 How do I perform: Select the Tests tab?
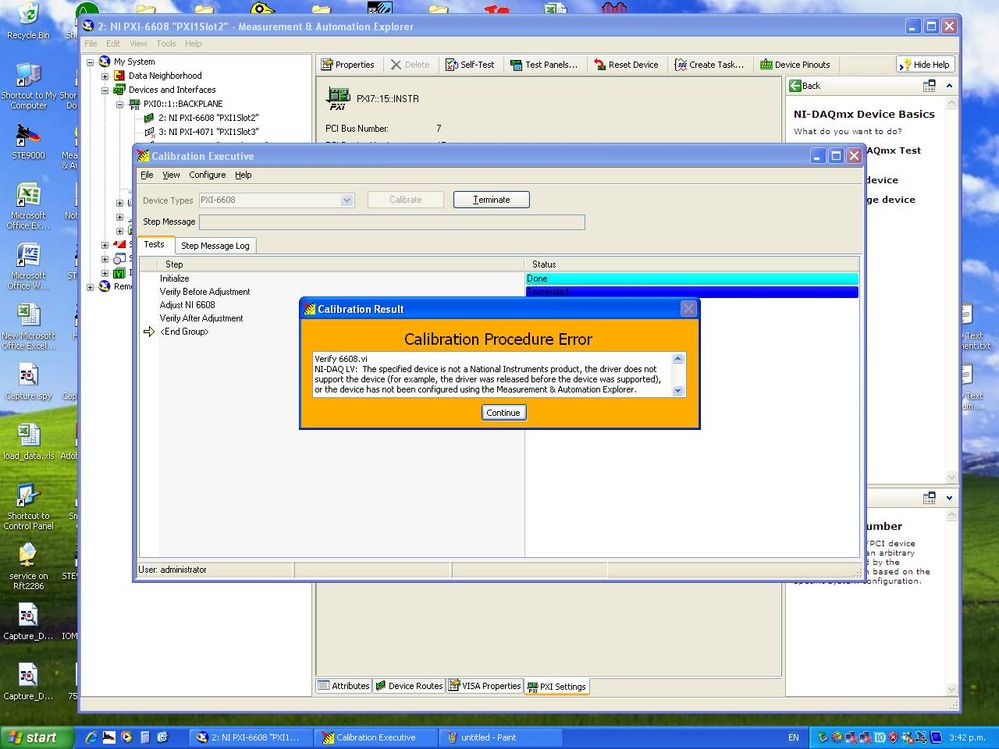point(154,244)
